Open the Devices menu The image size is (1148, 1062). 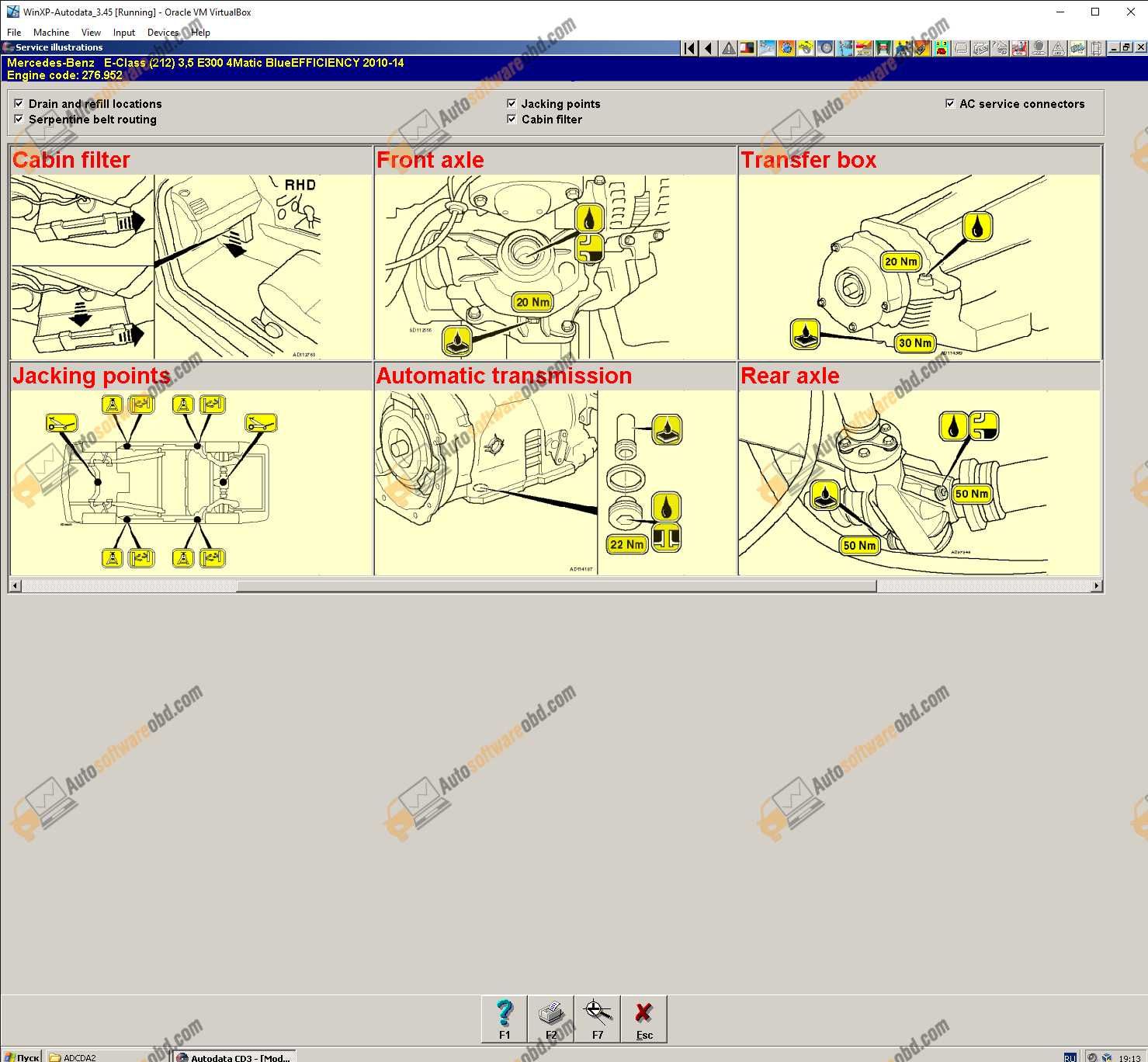(x=163, y=33)
